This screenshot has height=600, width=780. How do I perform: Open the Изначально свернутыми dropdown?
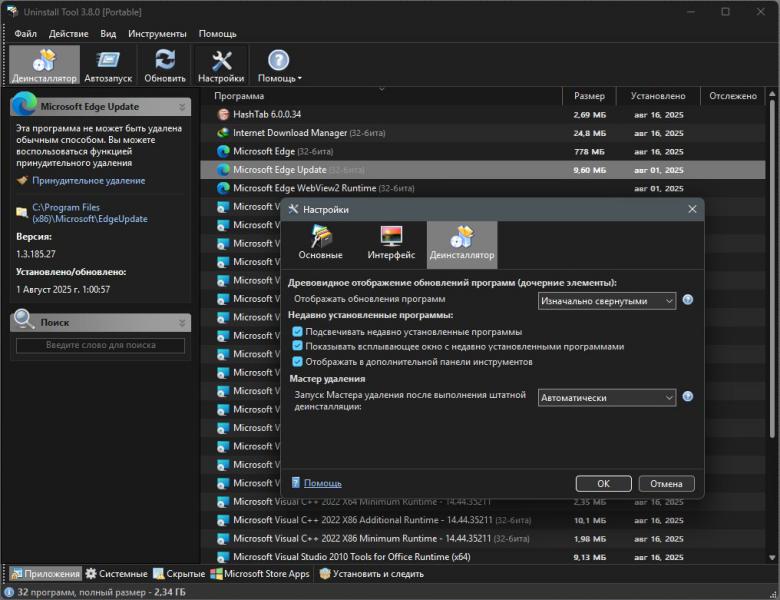click(606, 300)
